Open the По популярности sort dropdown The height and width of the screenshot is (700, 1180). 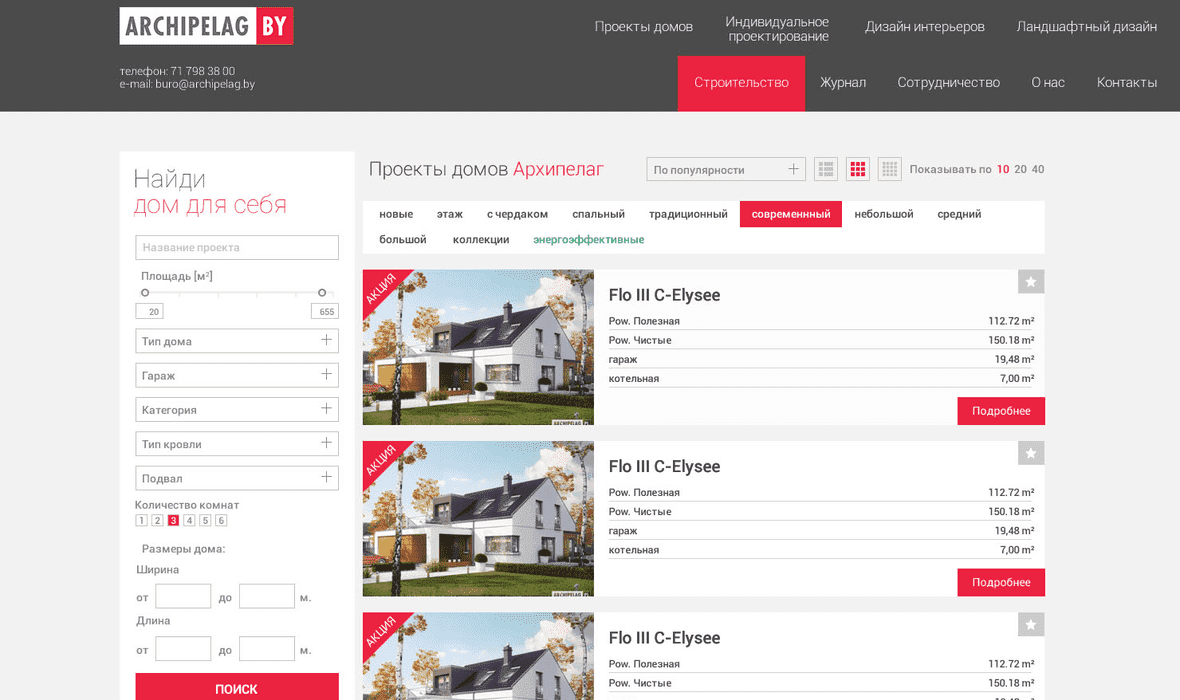pos(726,170)
